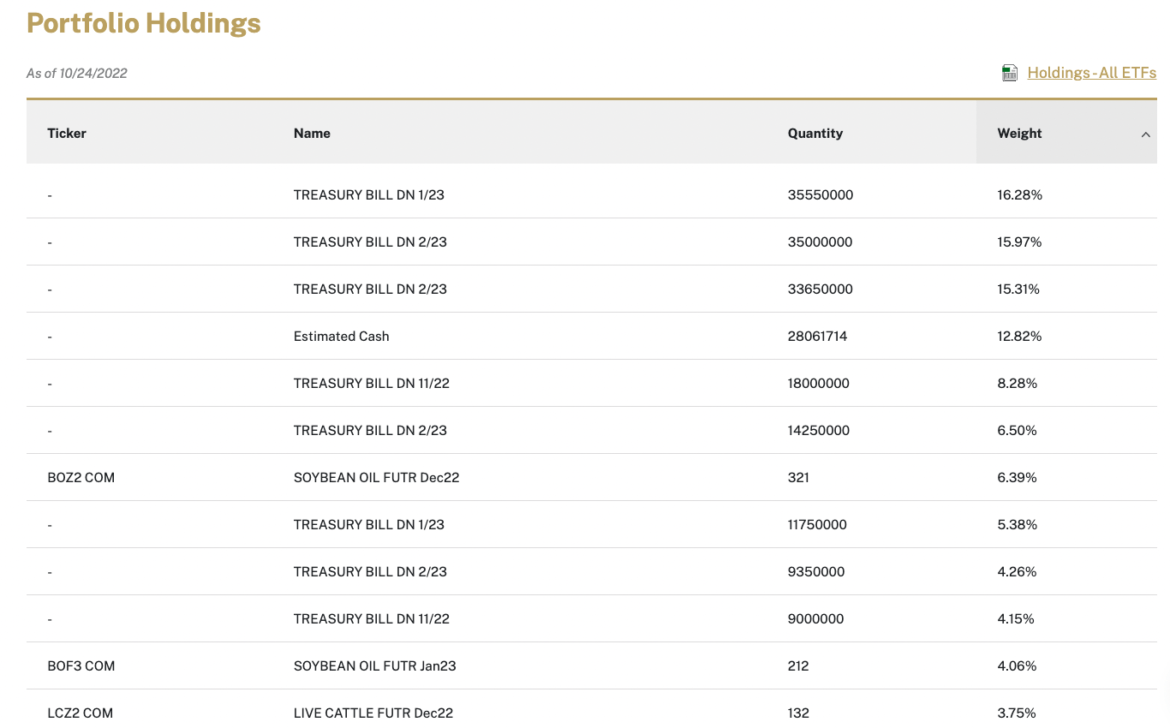
Task: Sort holdings by Weight column header
Action: (1019, 132)
